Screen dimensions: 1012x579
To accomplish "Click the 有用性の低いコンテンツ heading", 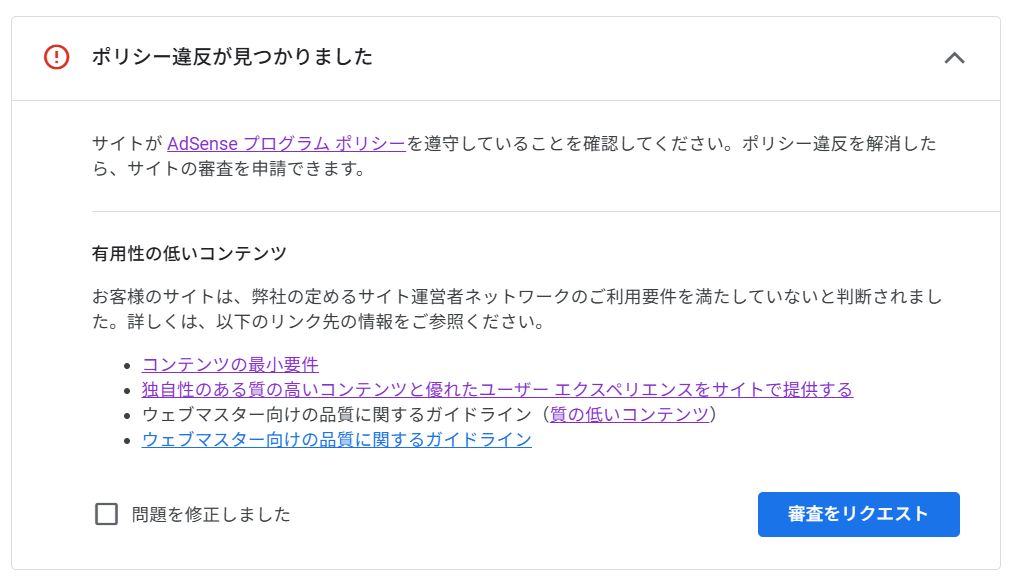I will (x=189, y=253).
